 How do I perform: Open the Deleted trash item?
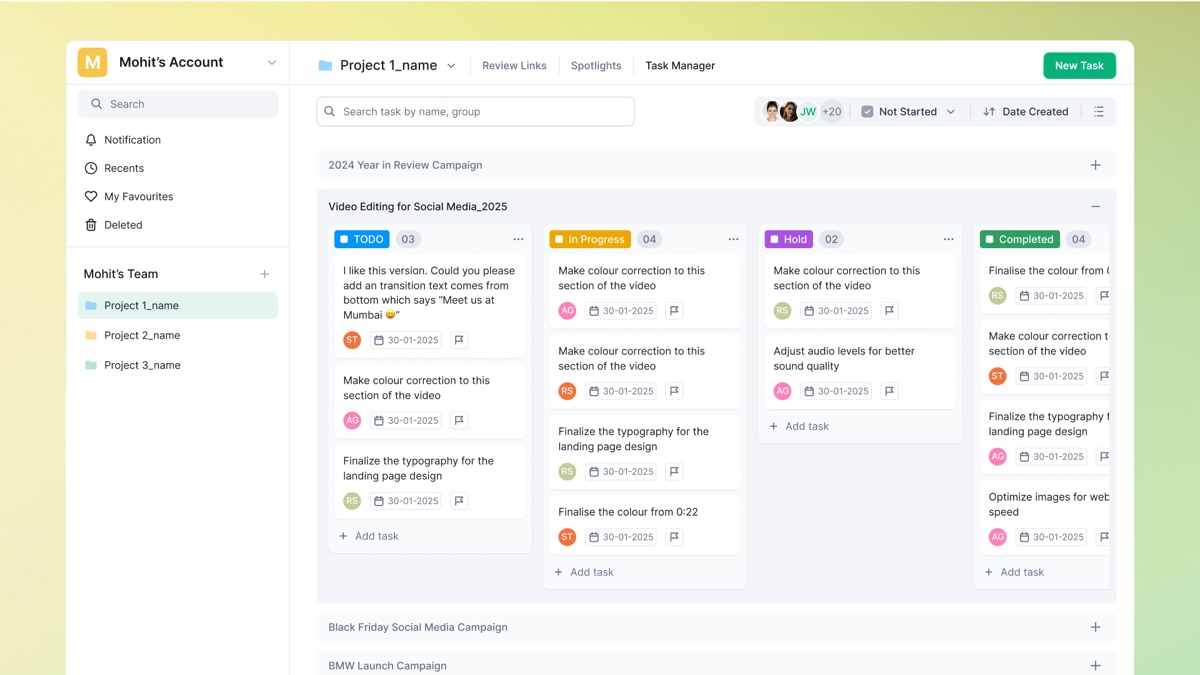pyautogui.click(x=113, y=225)
